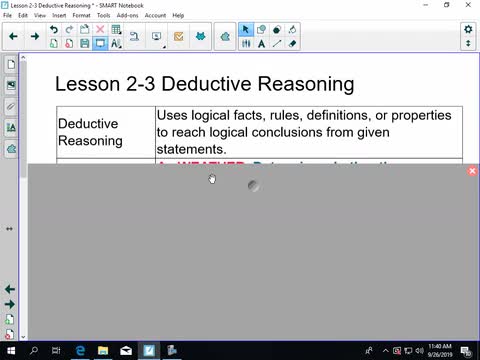The height and width of the screenshot is (360, 480).
Task: Toggle toolbar position with up-down arrows
Action: (x=468, y=44)
